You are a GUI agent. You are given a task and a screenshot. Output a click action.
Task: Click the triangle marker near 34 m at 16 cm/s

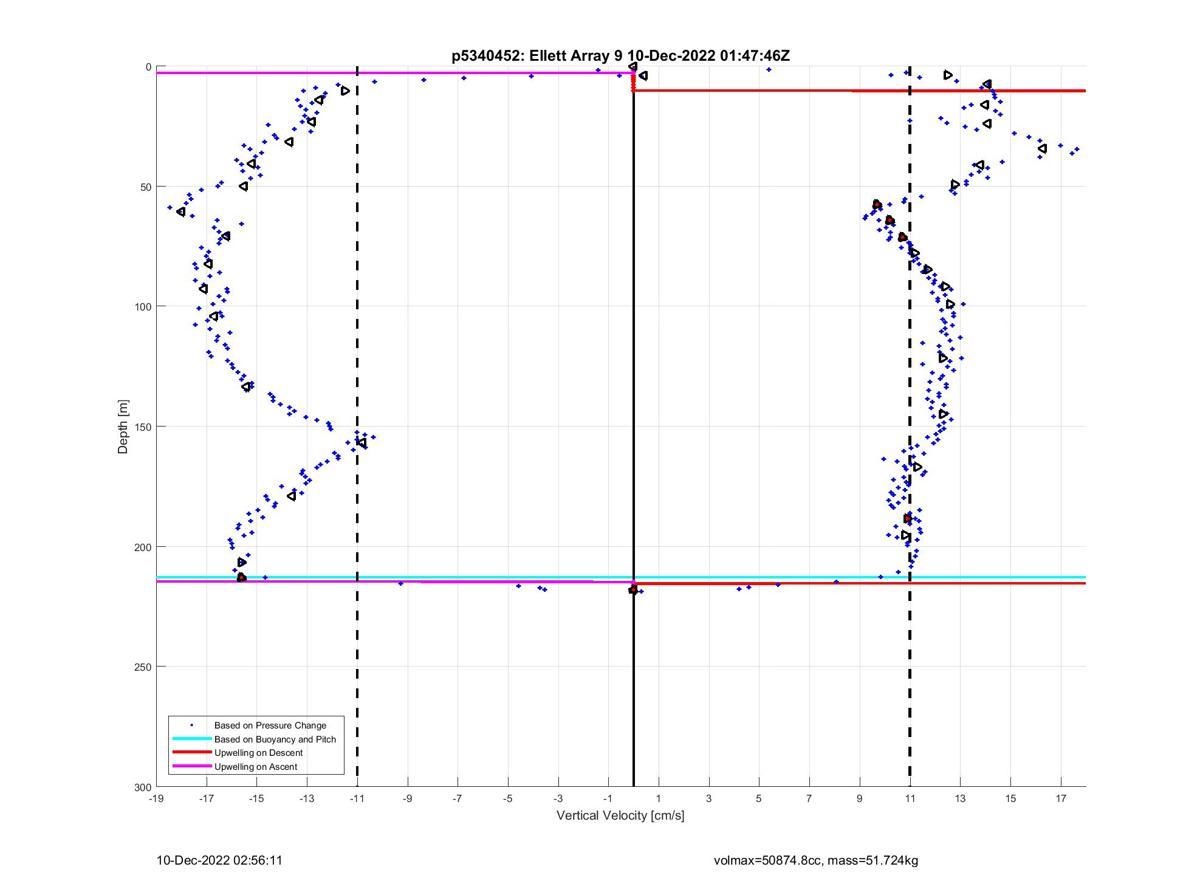[x=1043, y=148]
